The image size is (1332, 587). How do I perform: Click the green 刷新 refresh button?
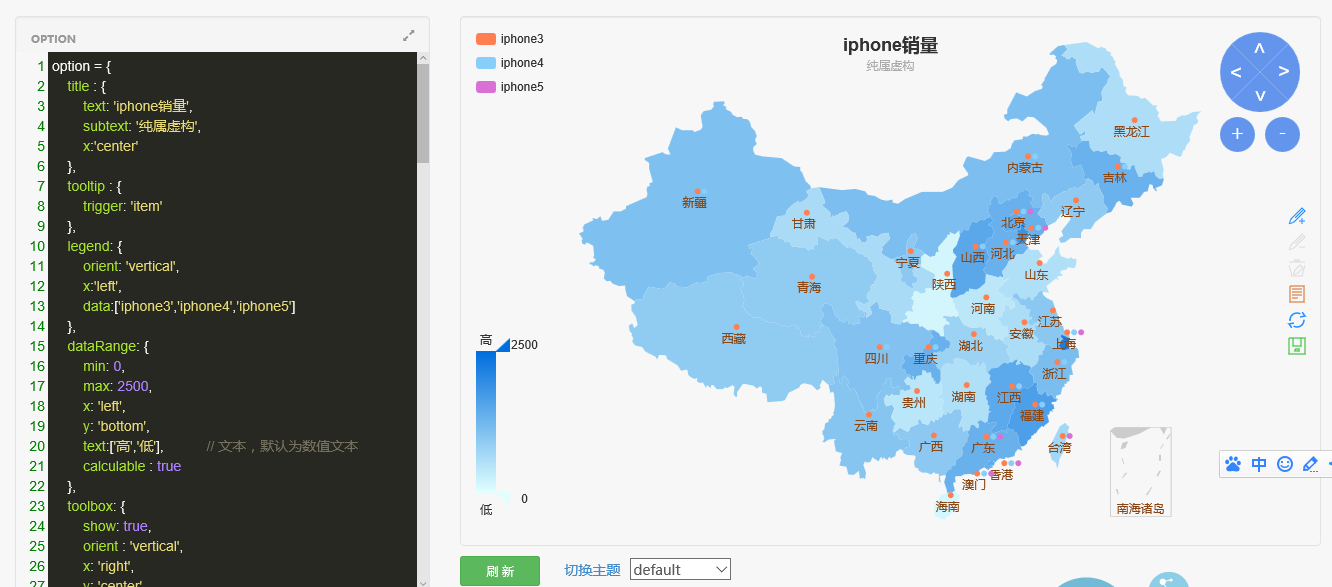500,571
